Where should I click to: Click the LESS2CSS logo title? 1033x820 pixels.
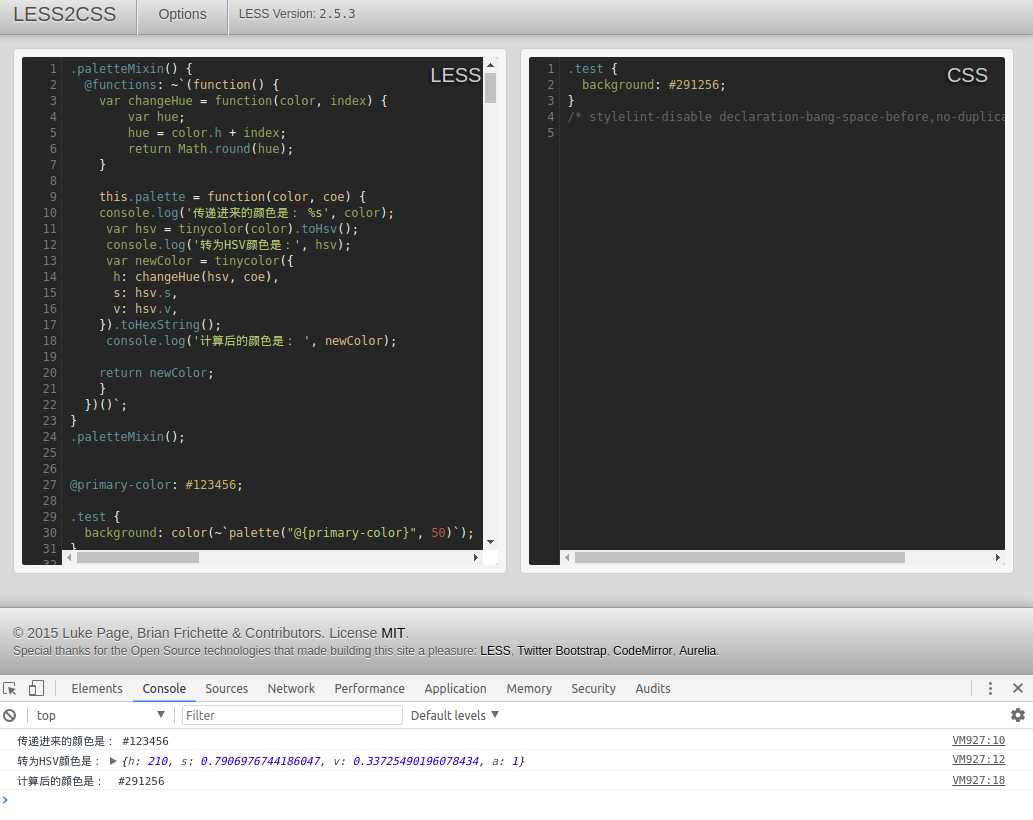pyautogui.click(x=65, y=14)
